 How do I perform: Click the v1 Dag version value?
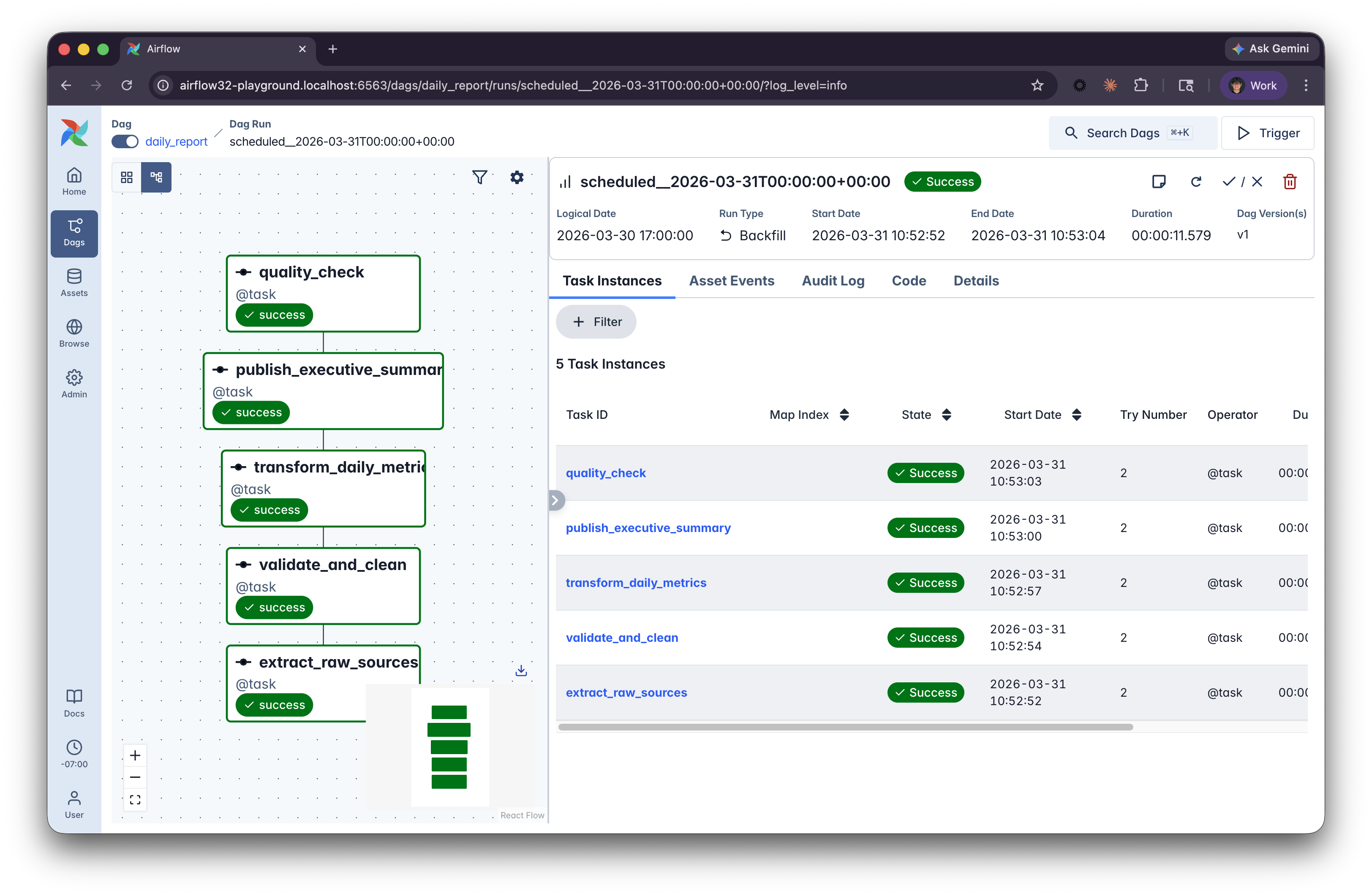pyautogui.click(x=1243, y=234)
